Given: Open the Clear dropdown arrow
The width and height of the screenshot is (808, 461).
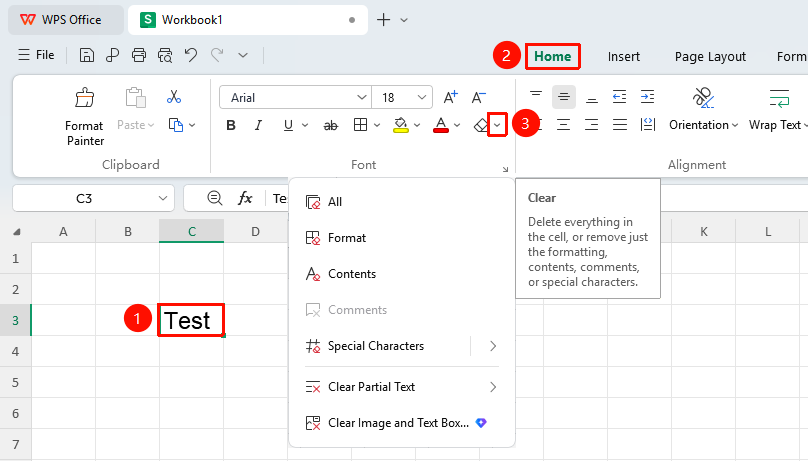Looking at the screenshot, I should click(x=497, y=125).
